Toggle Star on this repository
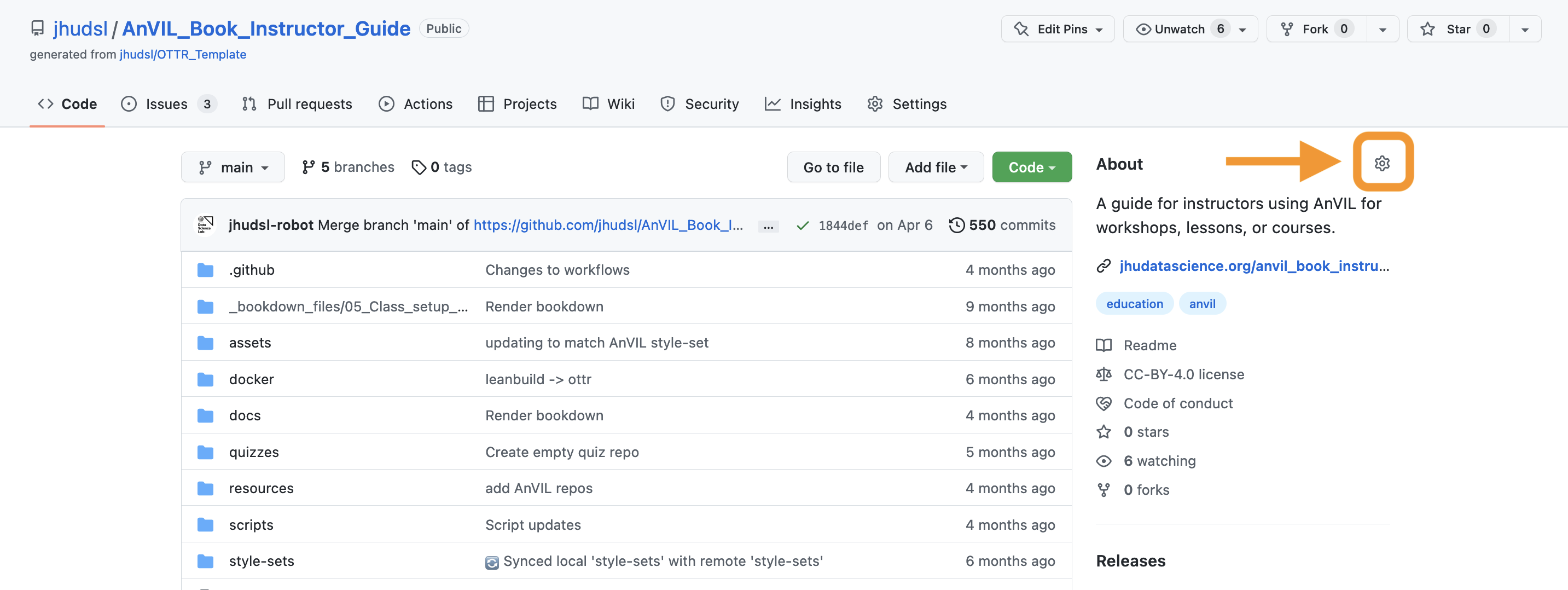1568x590 pixels. (1458, 28)
